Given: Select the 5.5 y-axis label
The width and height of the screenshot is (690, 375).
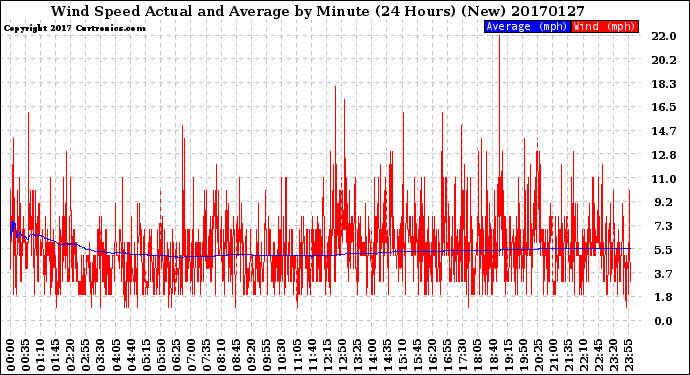Looking at the screenshot, I should [664, 250].
